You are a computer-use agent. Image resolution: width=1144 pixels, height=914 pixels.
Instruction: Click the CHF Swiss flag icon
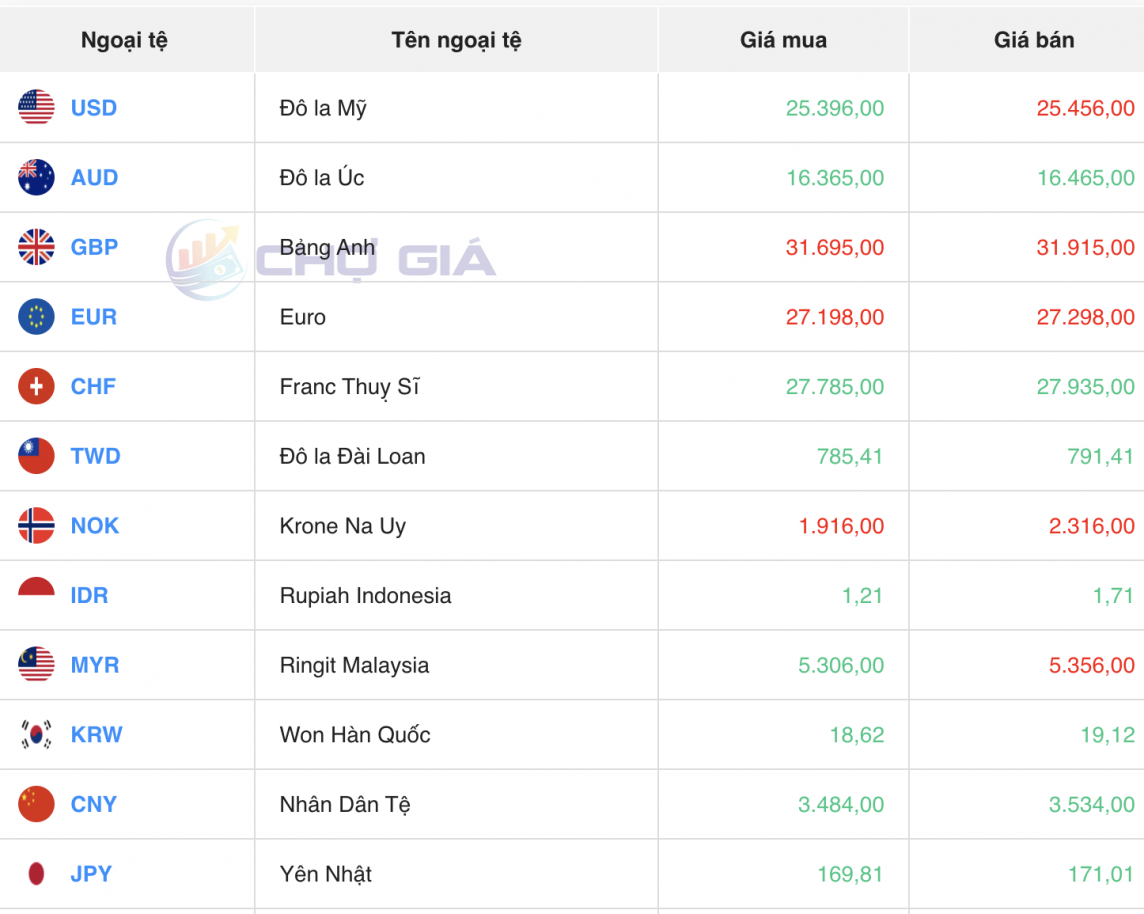pos(34,386)
